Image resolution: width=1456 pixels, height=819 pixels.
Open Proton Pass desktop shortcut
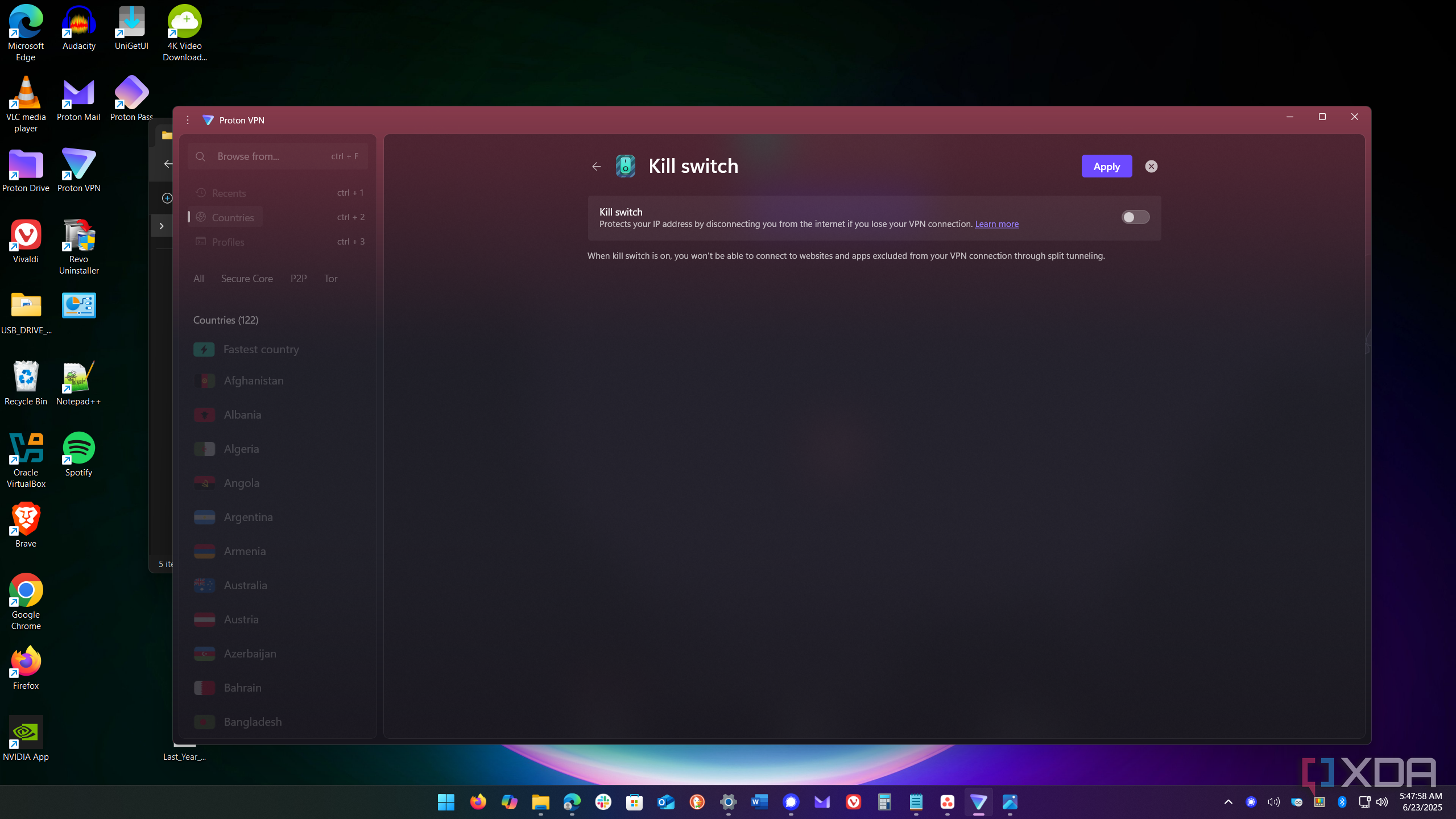pyautogui.click(x=131, y=98)
